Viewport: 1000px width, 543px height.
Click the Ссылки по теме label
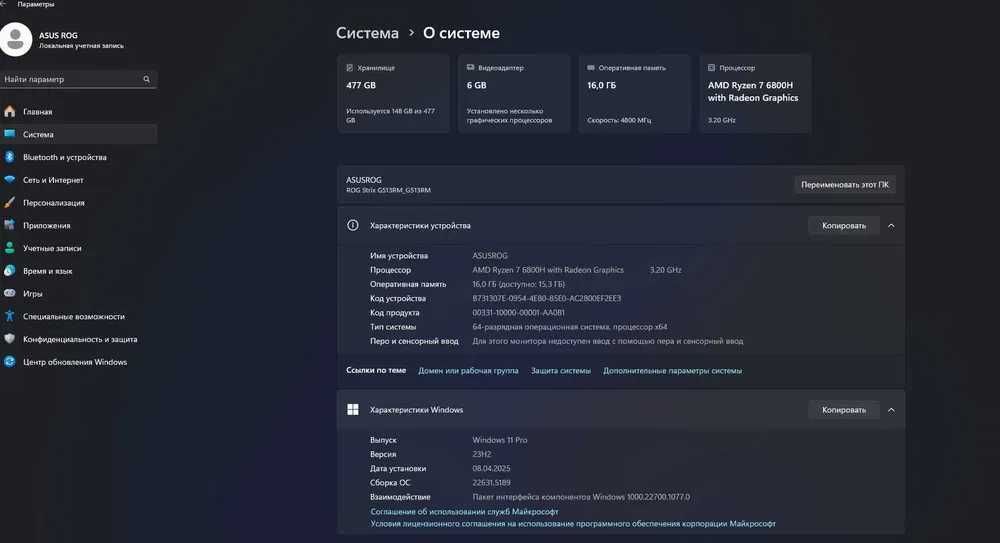376,370
